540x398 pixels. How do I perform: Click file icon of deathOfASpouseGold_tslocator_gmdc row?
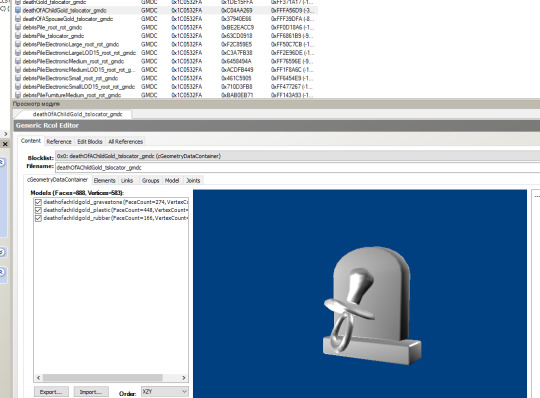18,19
